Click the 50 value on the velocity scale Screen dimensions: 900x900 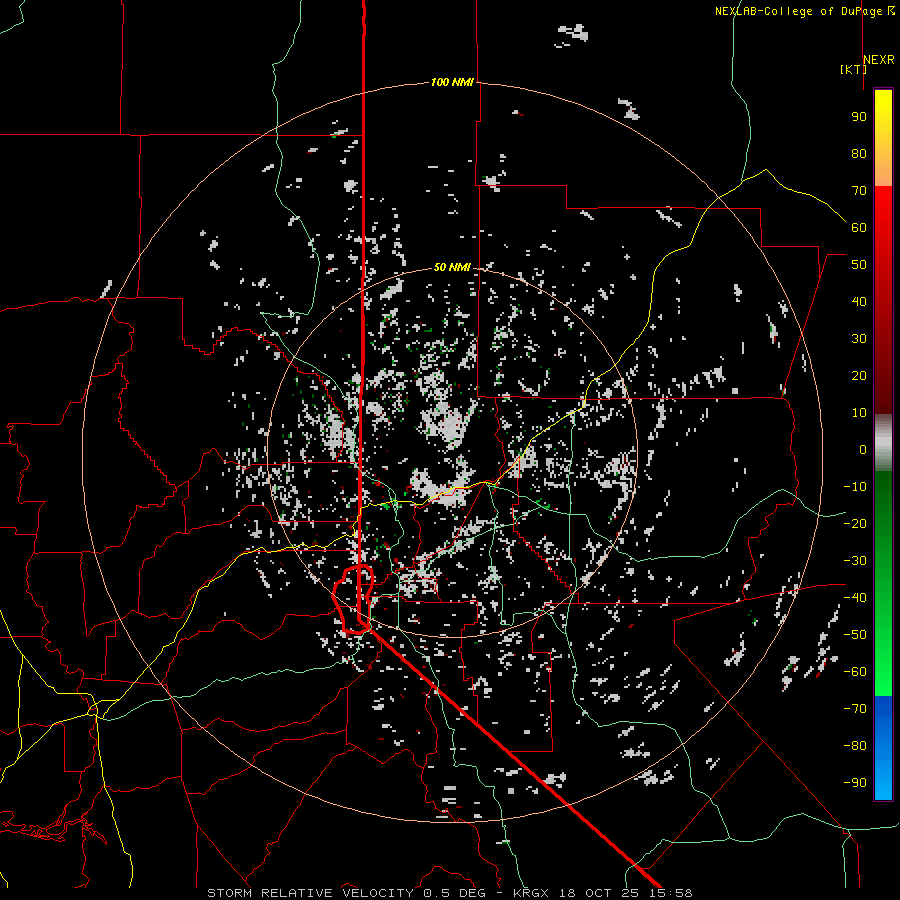point(859,265)
